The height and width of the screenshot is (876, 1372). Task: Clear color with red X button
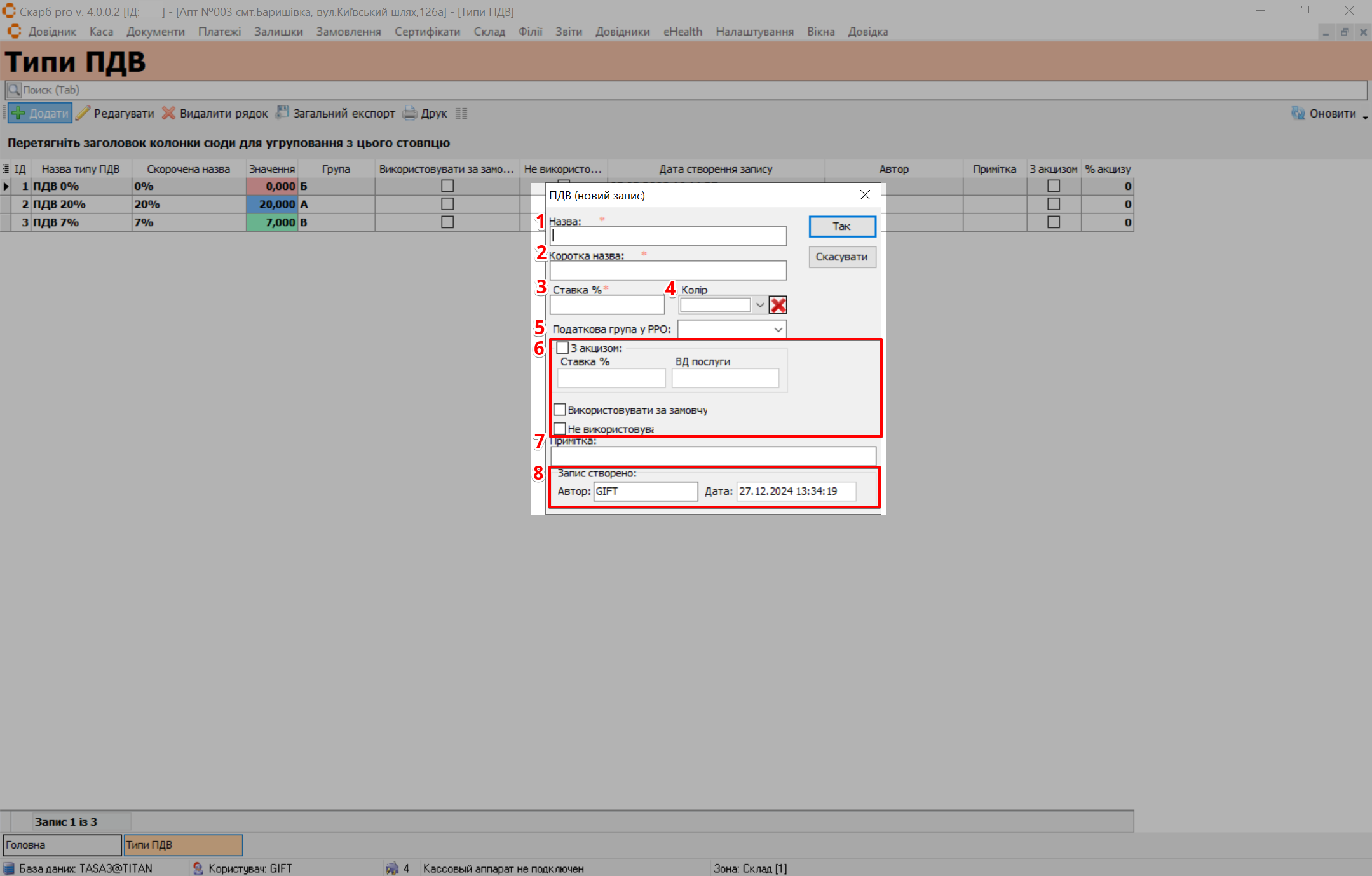point(778,305)
